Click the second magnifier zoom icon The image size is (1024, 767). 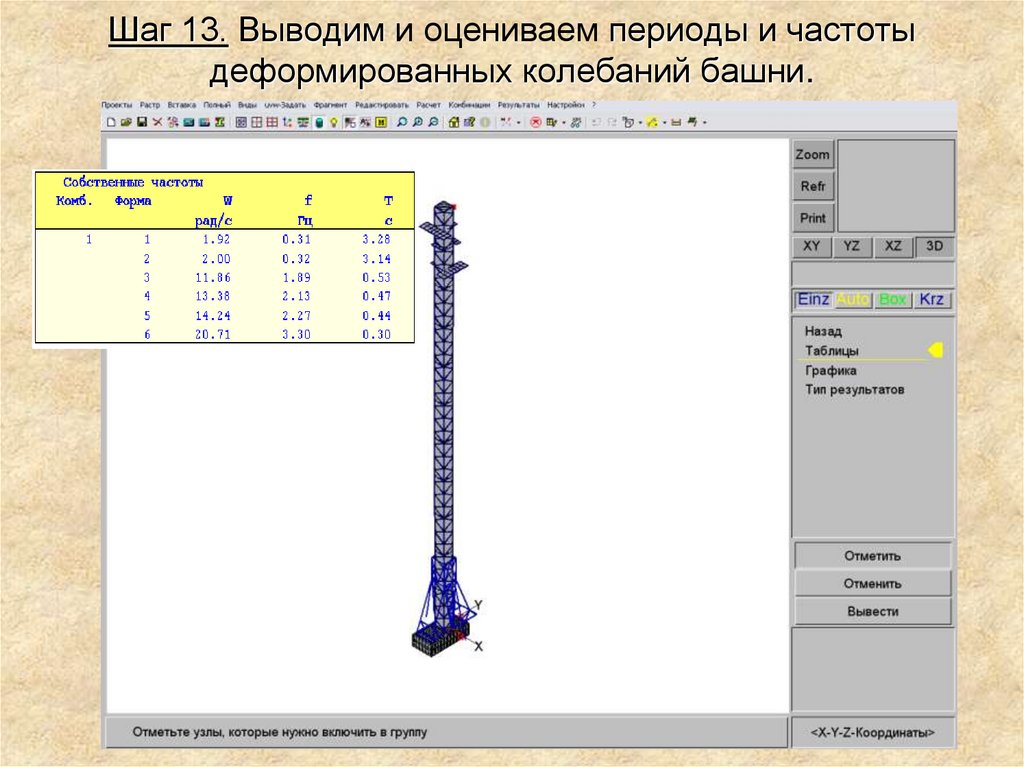[x=417, y=122]
